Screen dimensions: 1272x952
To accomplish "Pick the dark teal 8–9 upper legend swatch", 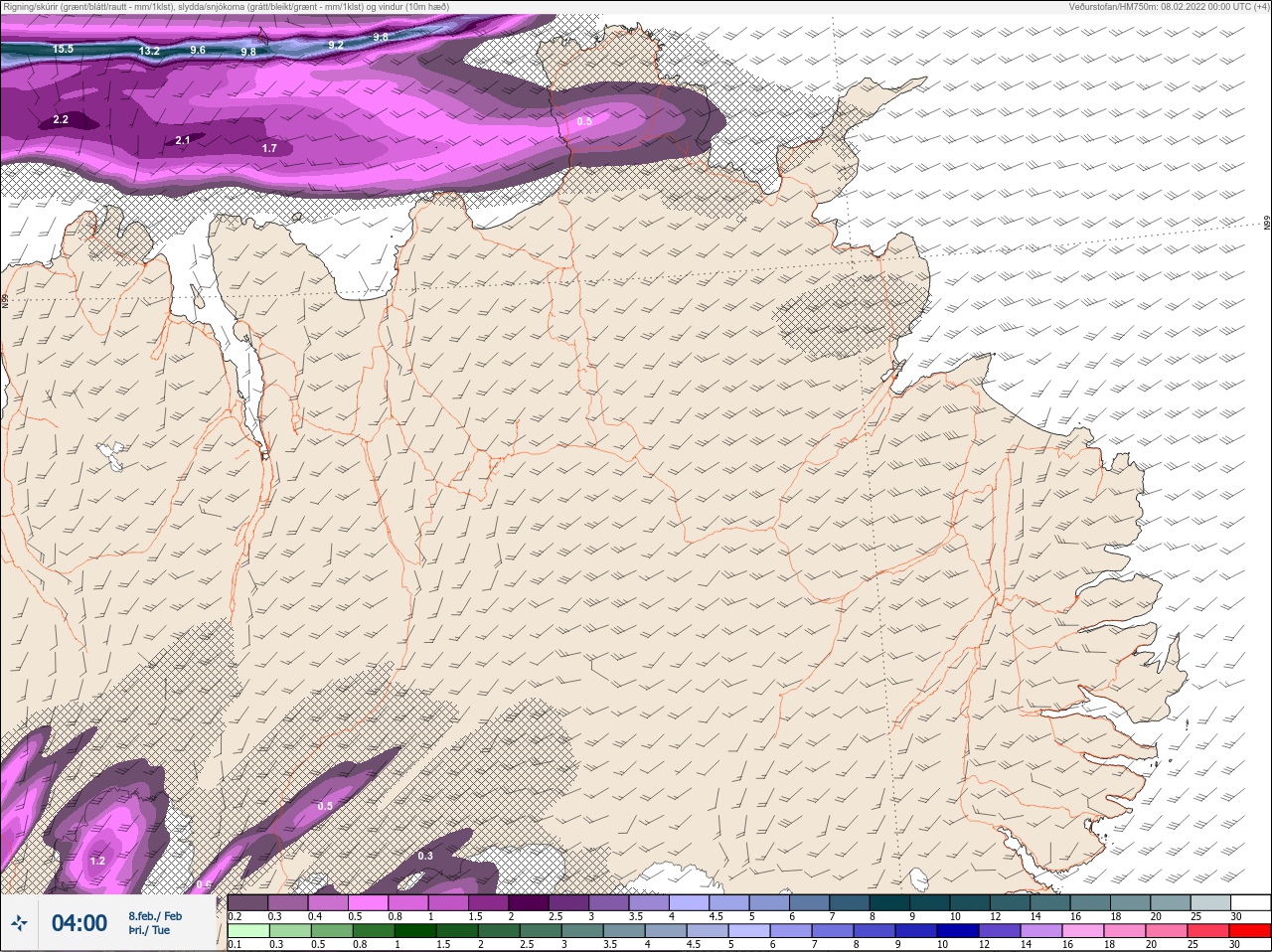I will point(890,902).
